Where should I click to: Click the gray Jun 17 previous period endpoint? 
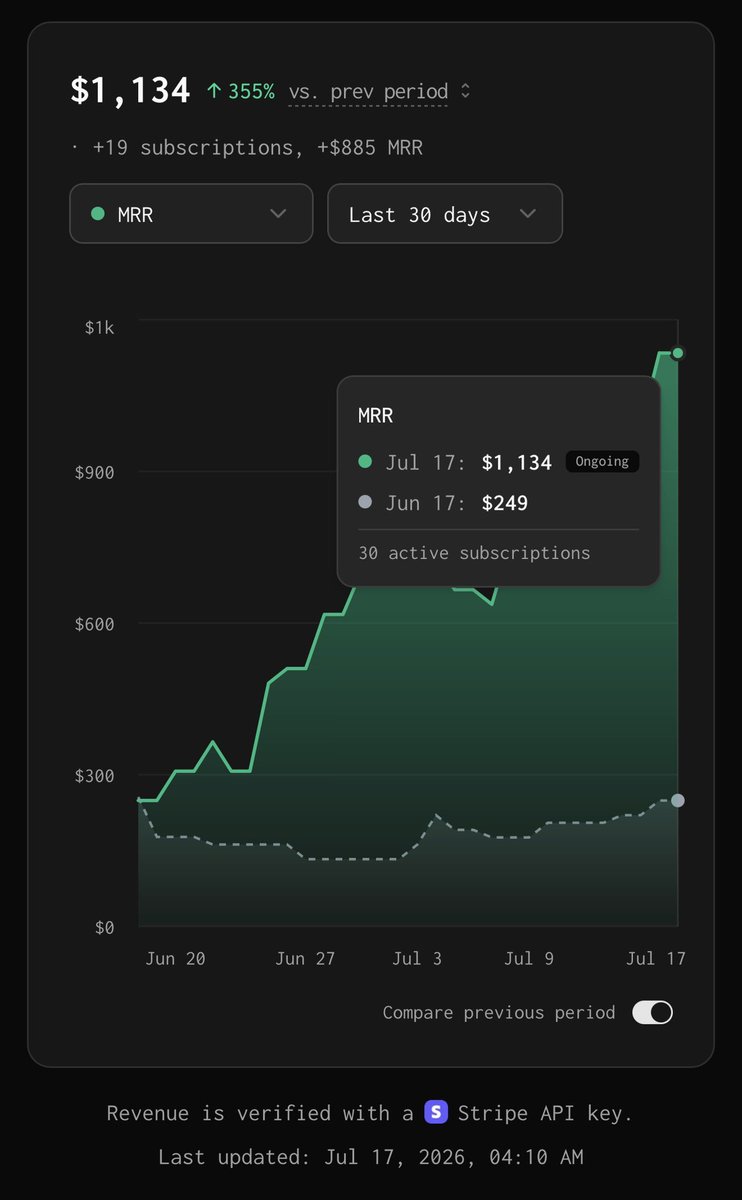[678, 800]
